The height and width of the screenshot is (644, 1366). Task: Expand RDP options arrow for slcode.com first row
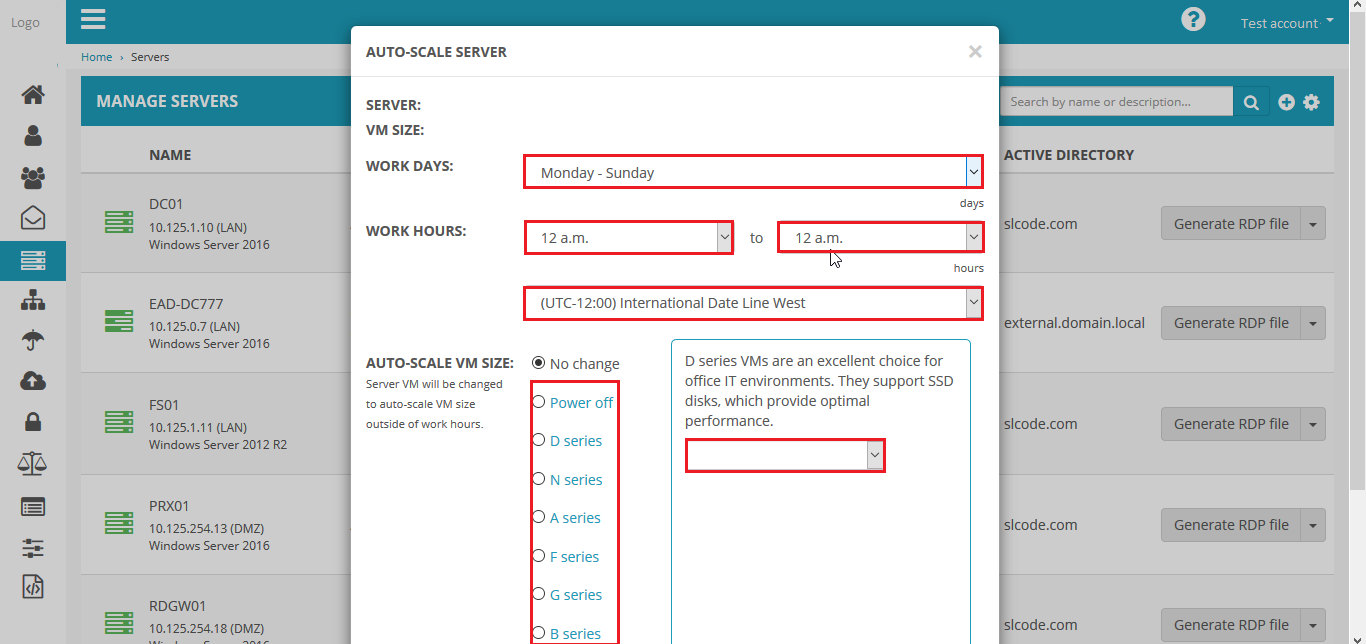1314,224
